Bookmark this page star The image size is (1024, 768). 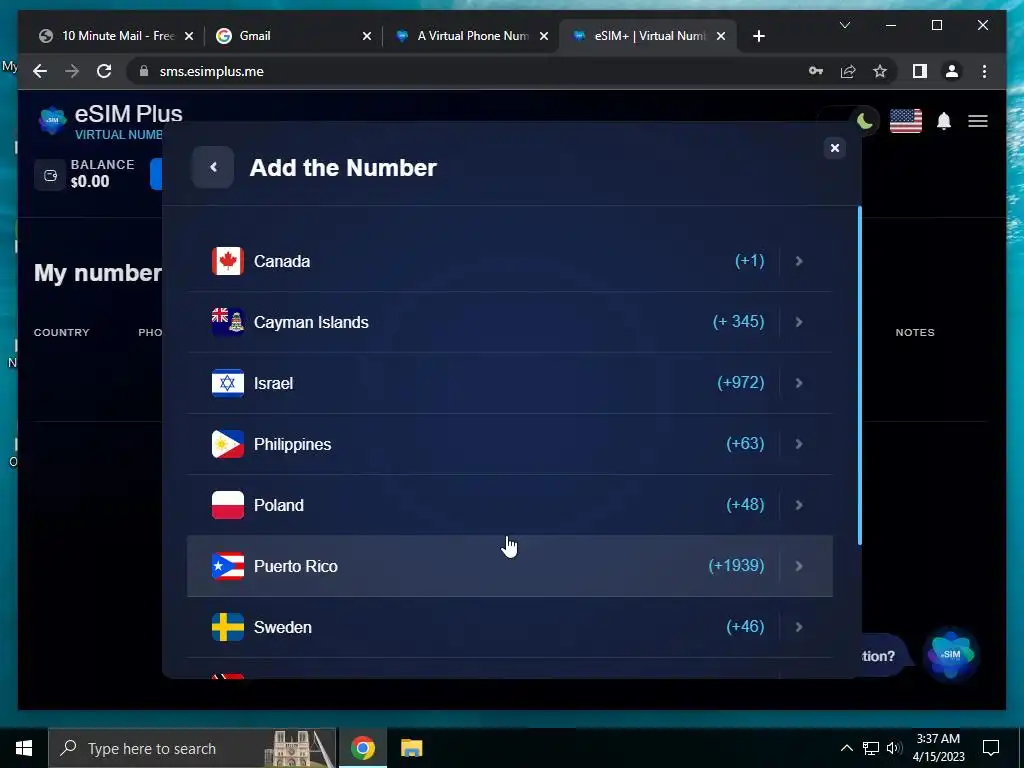pyautogui.click(x=880, y=71)
